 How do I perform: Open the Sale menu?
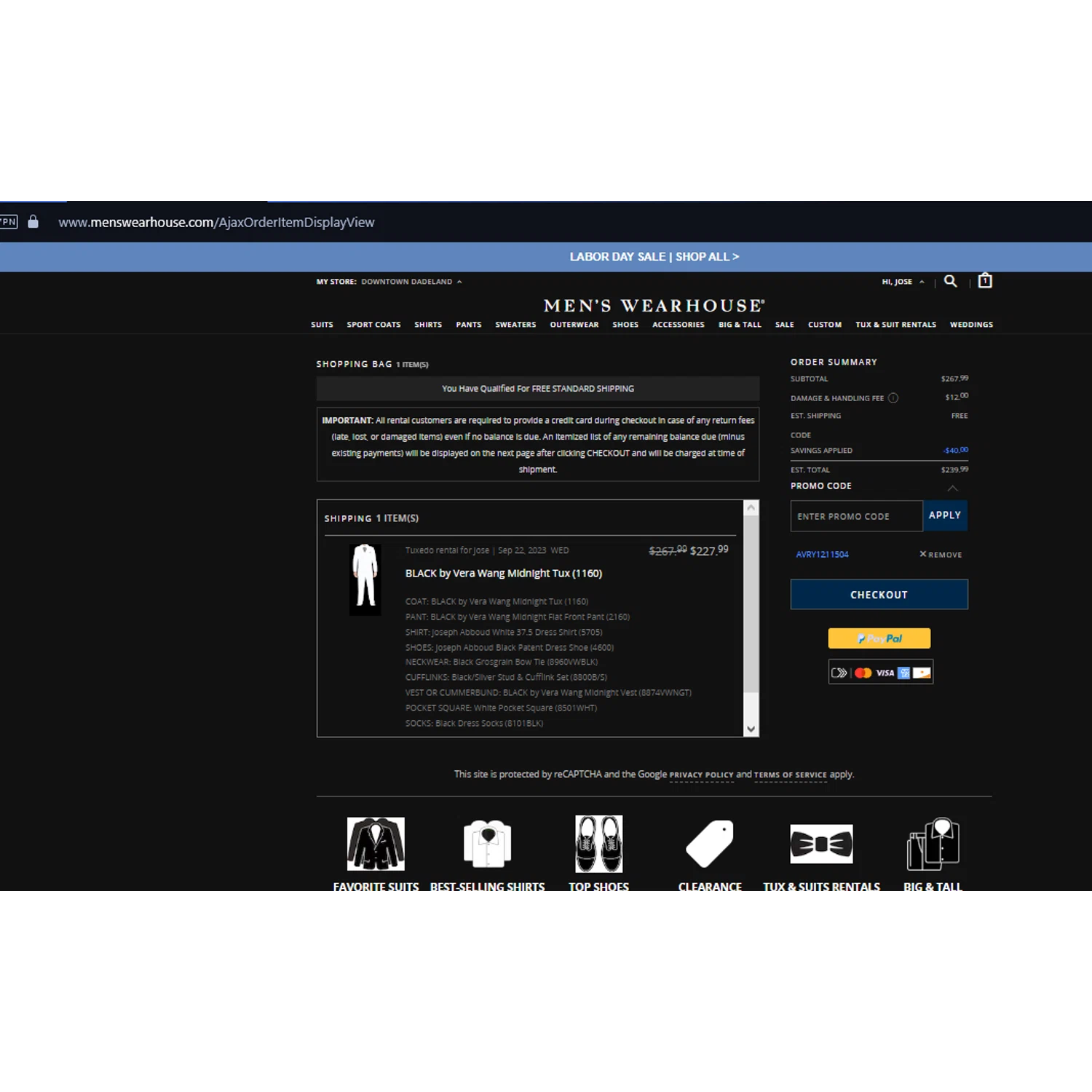785,325
